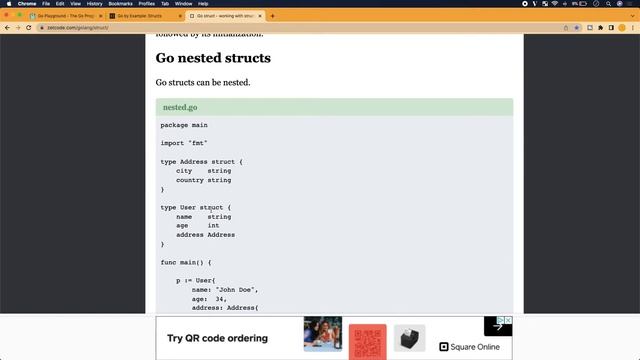Image resolution: width=640 pixels, height=360 pixels.
Task: Close the Go Playground tab
Action: tap(100, 16)
